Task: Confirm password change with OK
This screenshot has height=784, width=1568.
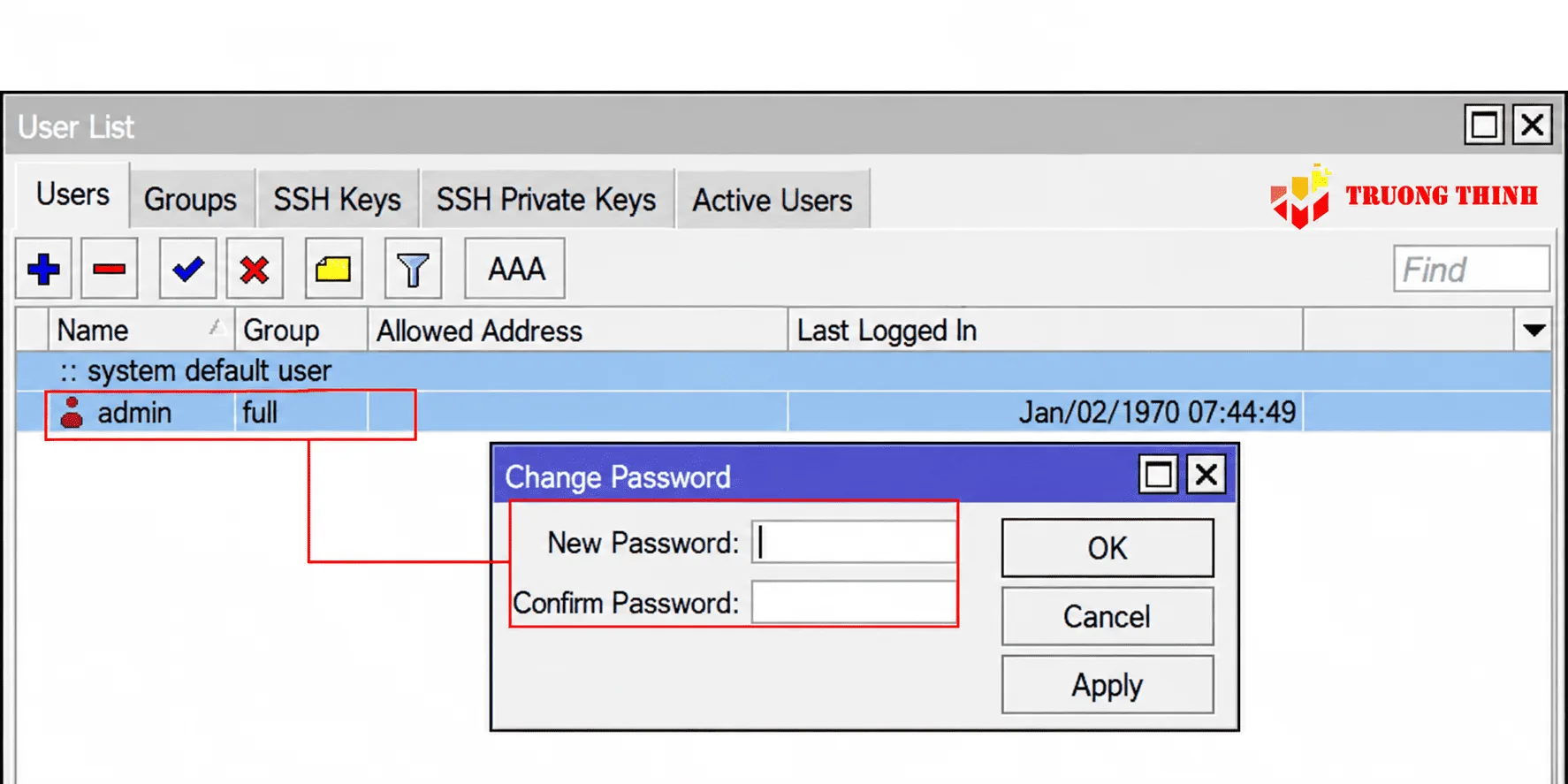Action: [x=1107, y=548]
